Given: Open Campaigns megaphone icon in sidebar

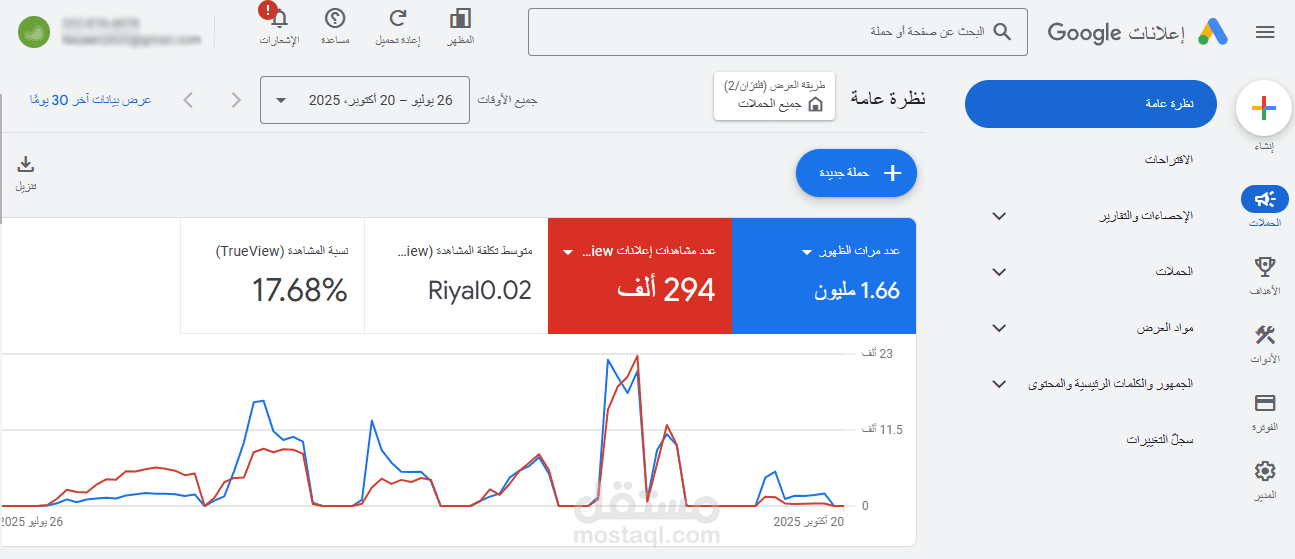Looking at the screenshot, I should (x=1264, y=199).
